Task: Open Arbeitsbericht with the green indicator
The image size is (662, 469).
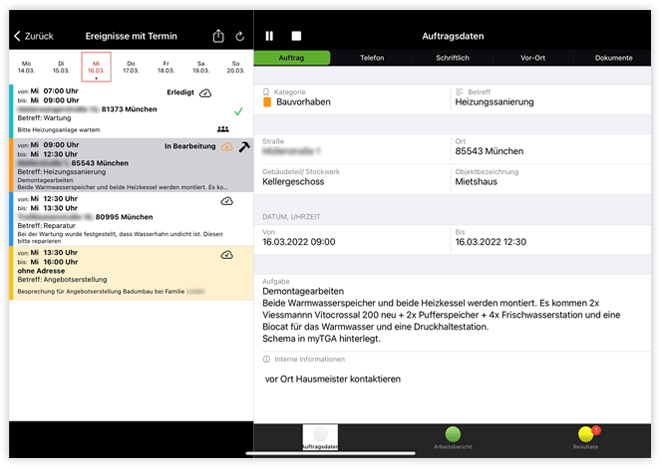Action: (453, 437)
